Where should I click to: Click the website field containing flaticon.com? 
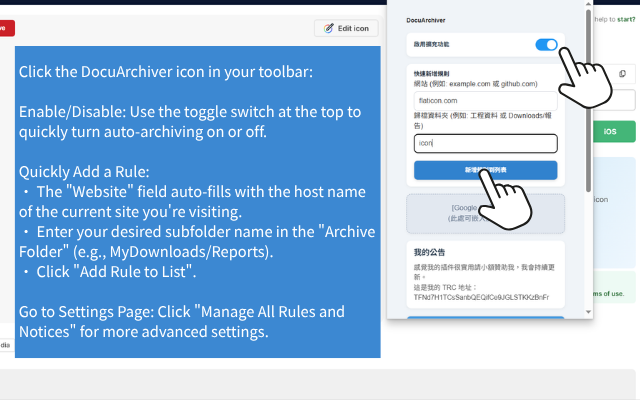[485, 100]
